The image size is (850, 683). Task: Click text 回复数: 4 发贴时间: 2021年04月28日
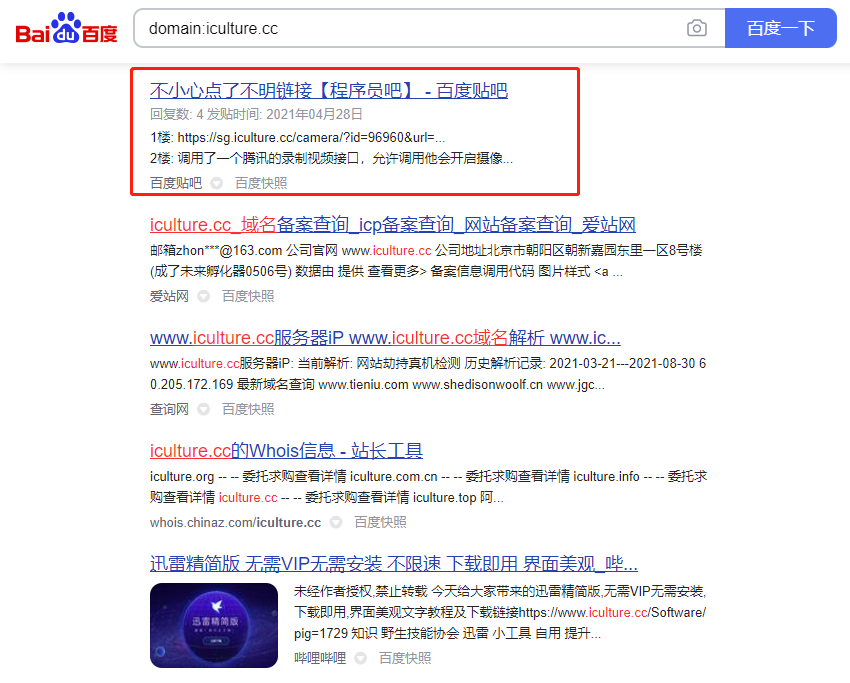[256, 114]
